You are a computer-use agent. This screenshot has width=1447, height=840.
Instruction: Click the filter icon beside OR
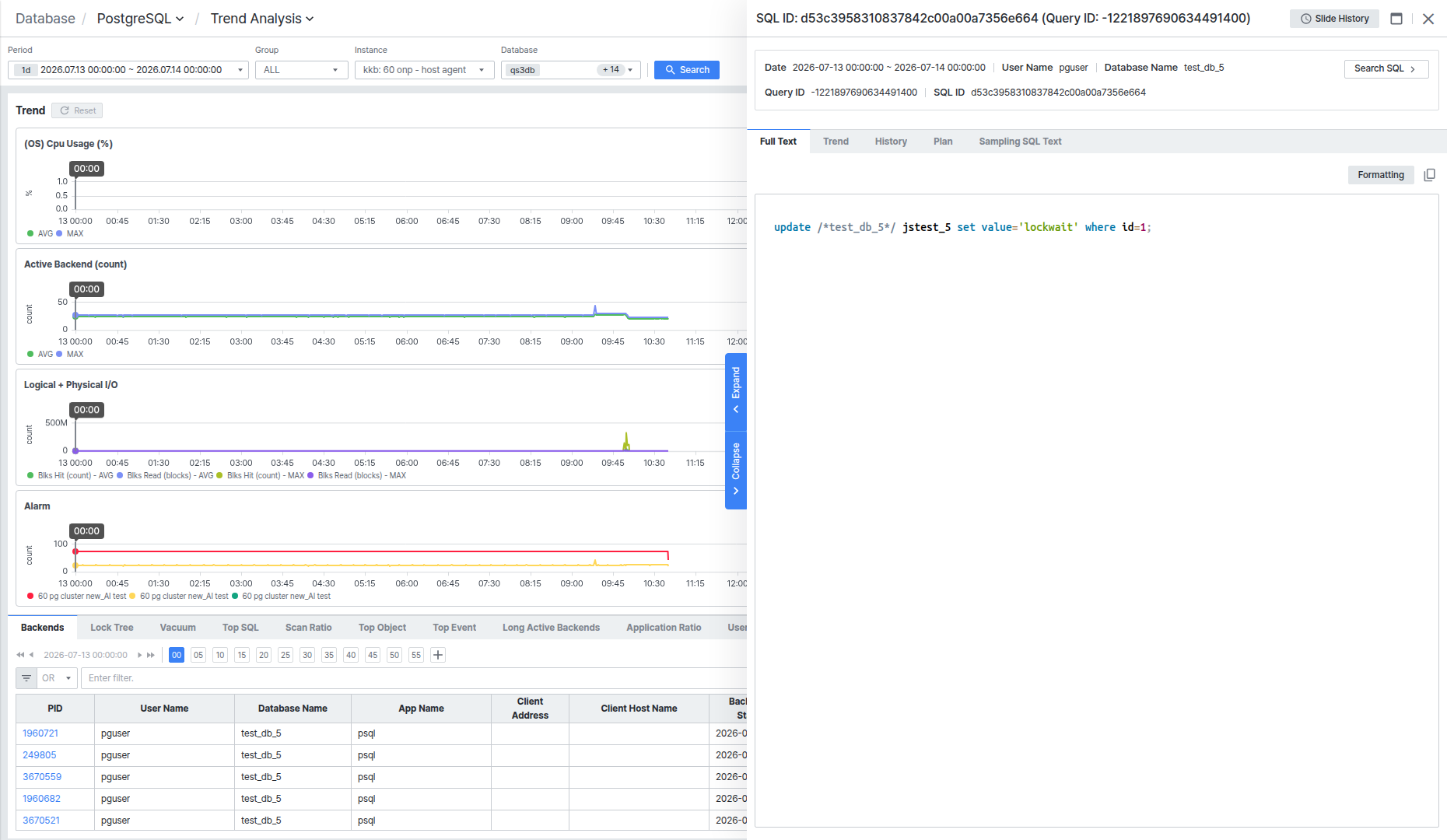coord(26,678)
